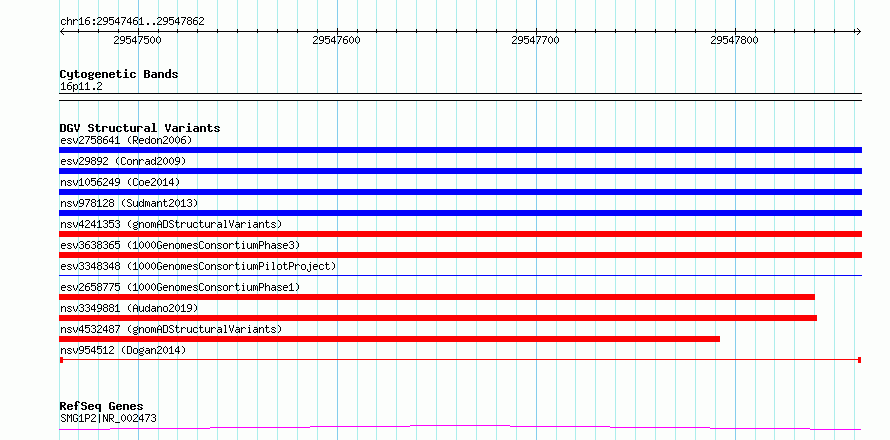The image size is (890, 440).
Task: Click the blue bar under nsv978128 (Sudmant2013)
Action: (x=460, y=213)
